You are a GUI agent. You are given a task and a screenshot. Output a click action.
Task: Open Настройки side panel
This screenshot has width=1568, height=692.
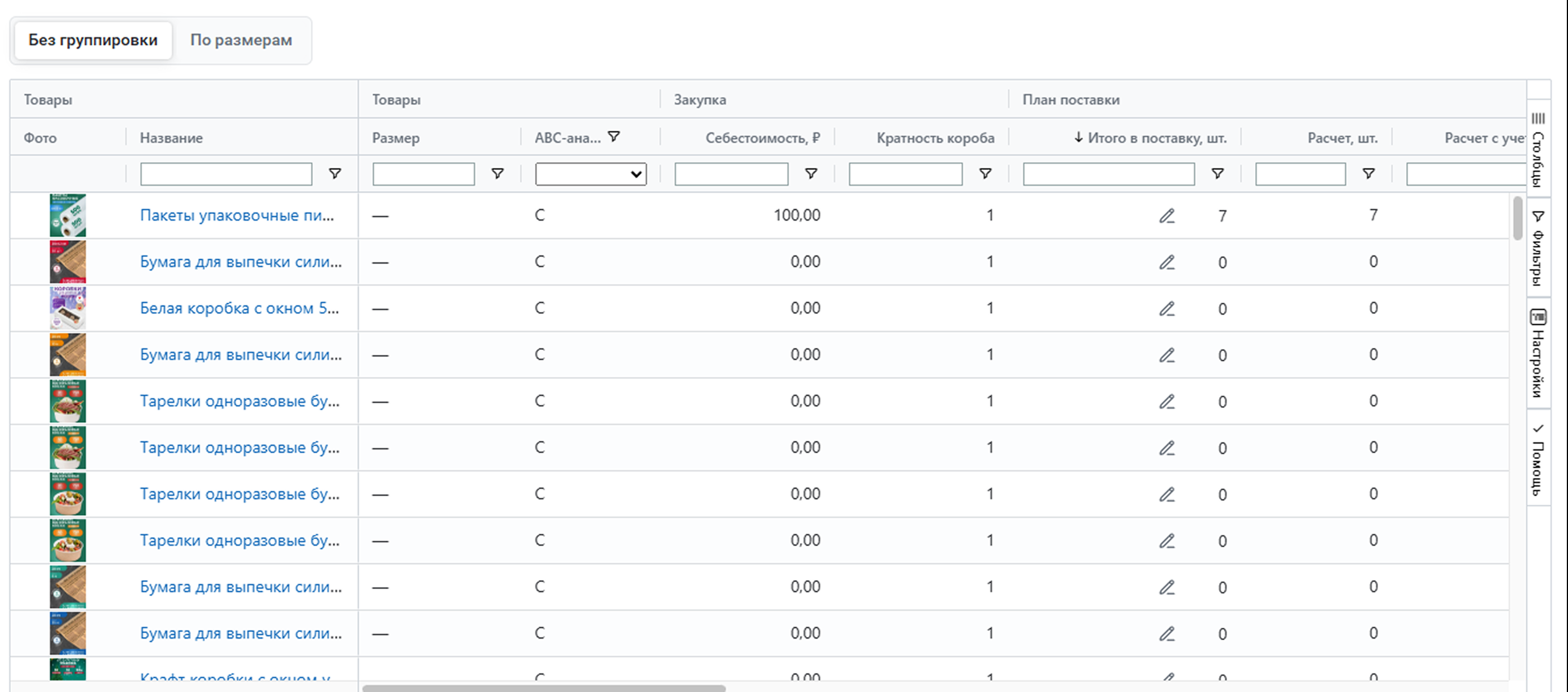coord(1538,353)
